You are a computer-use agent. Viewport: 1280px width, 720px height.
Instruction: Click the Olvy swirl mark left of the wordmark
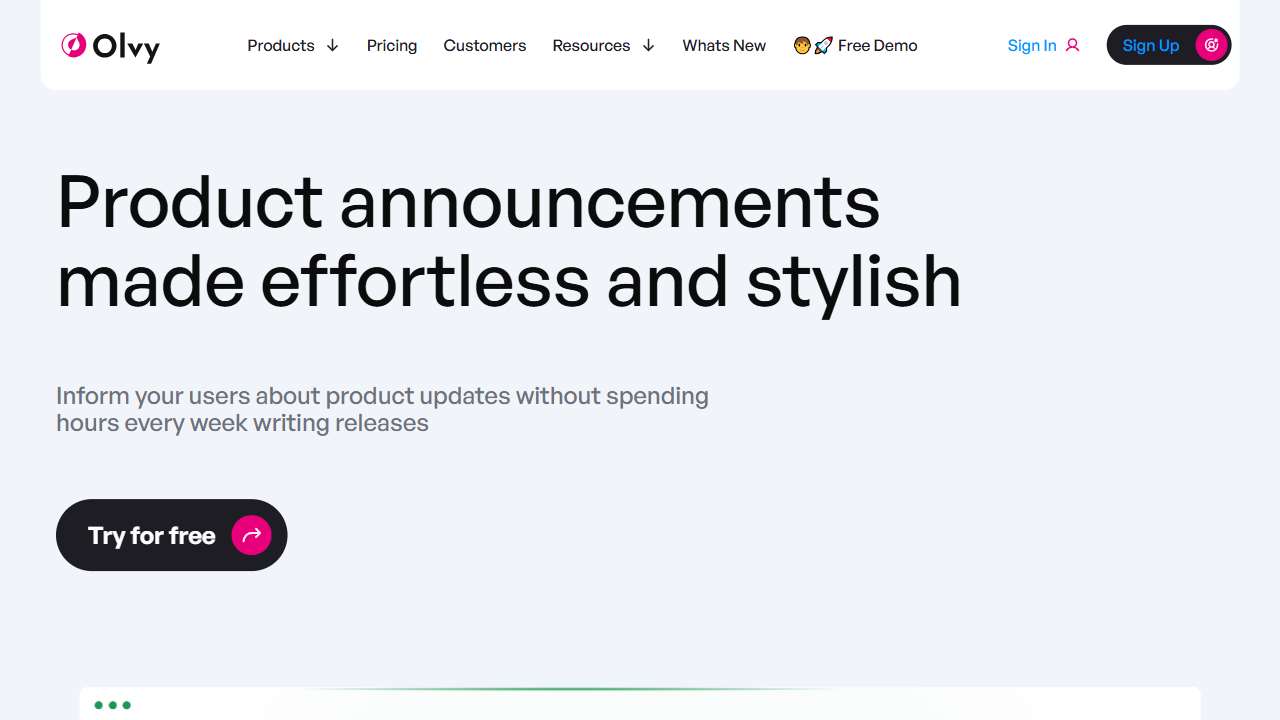[x=72, y=45]
